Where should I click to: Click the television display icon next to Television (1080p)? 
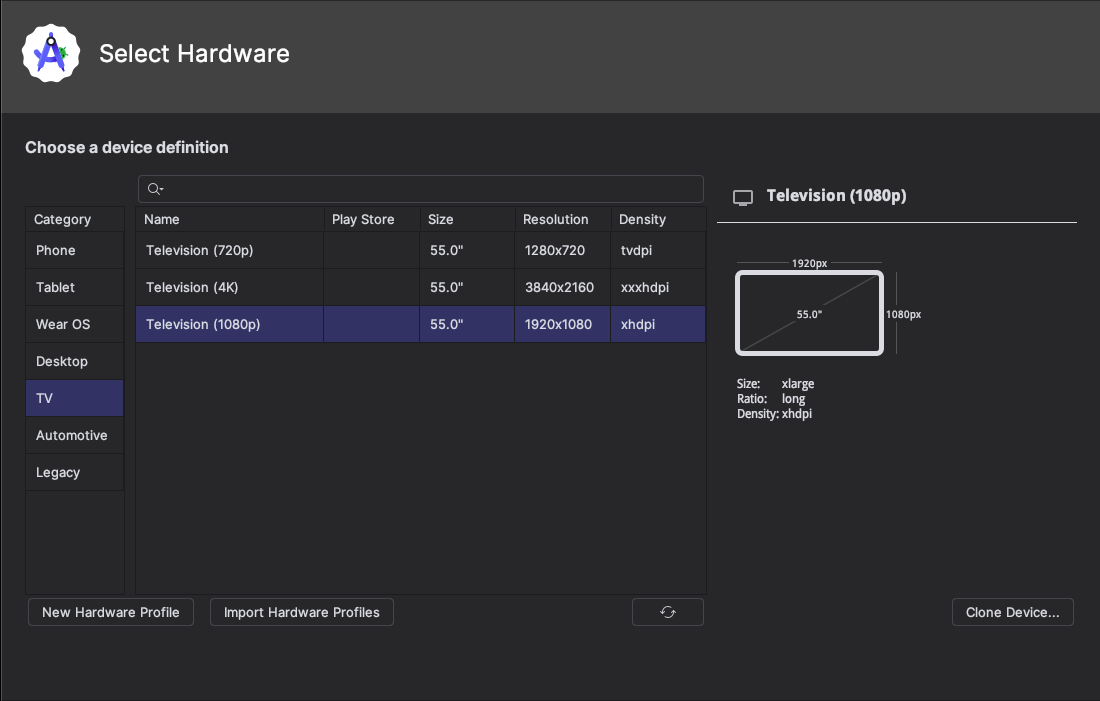(x=742, y=196)
